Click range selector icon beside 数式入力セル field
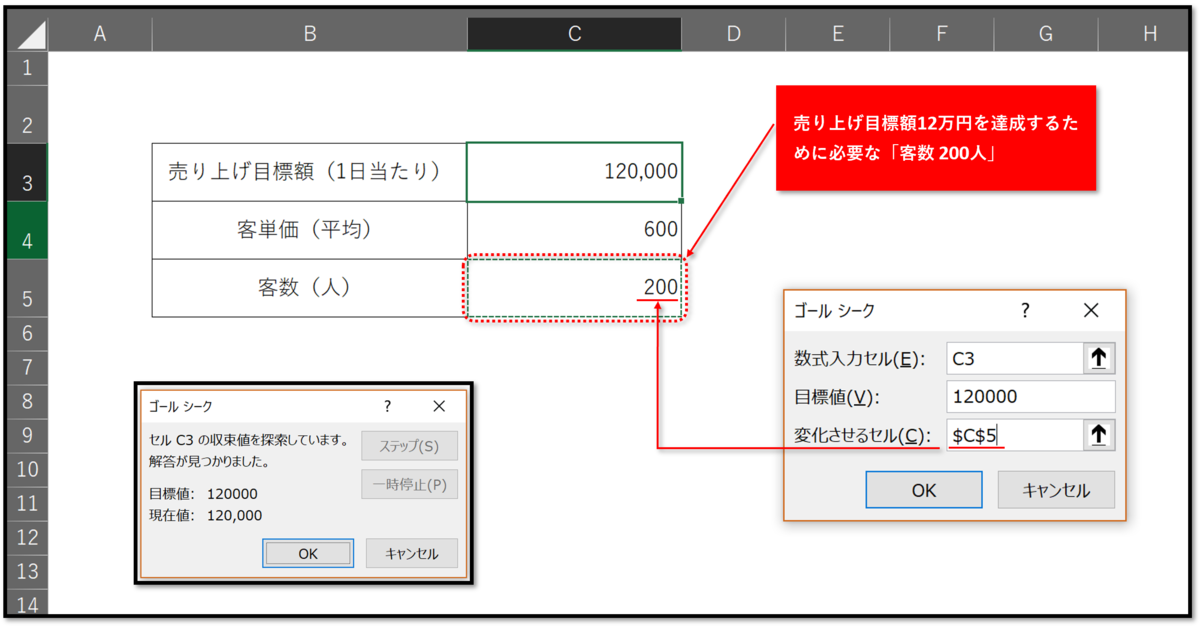 point(1098,357)
